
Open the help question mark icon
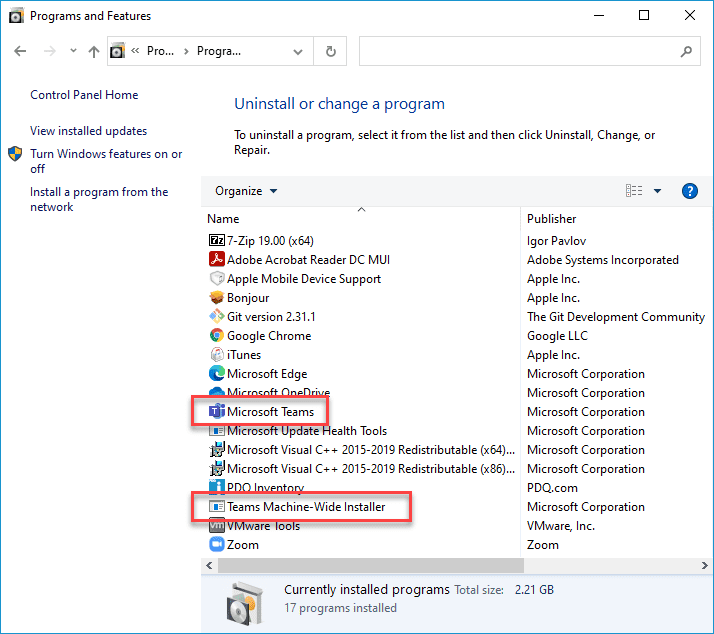(689, 191)
